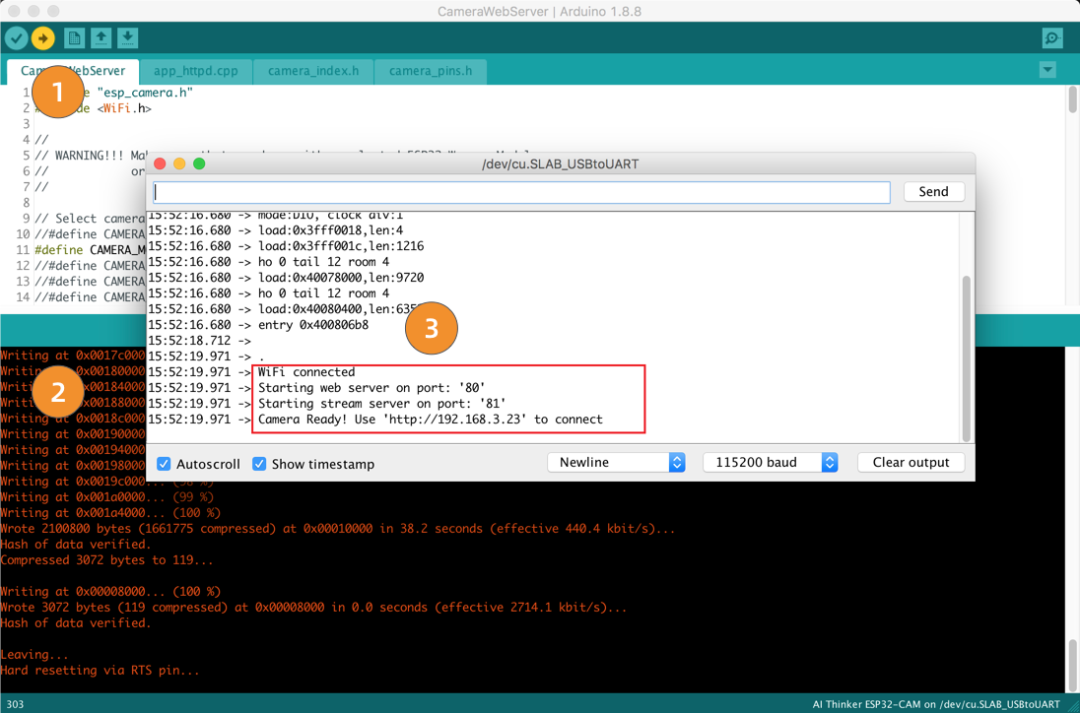This screenshot has width=1080, height=713.
Task: Click the serial monitor input field
Action: [521, 192]
